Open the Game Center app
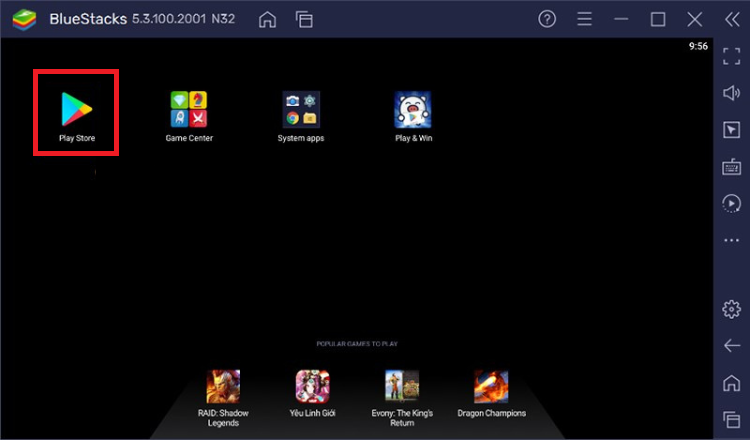The image size is (750, 440). (189, 110)
